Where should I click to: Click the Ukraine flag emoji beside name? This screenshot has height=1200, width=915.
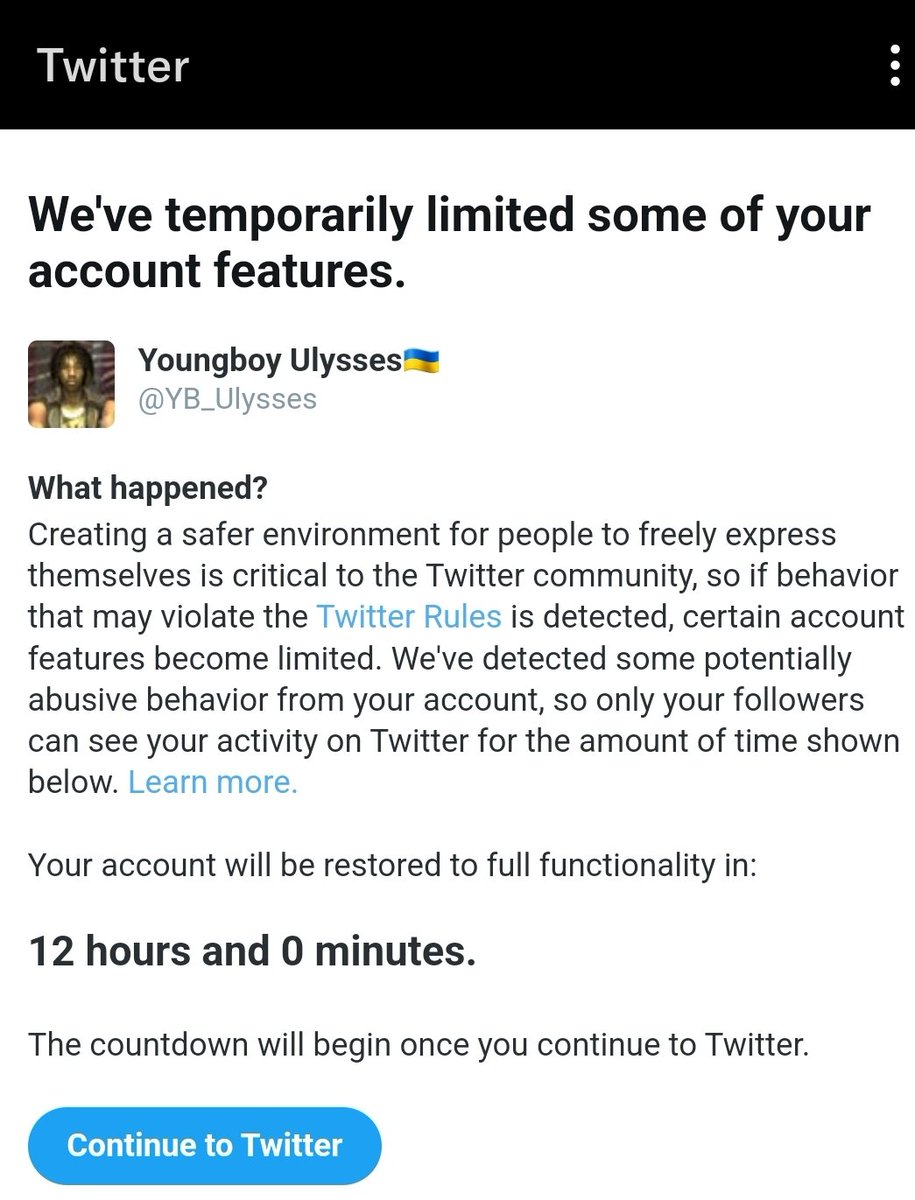click(x=421, y=359)
